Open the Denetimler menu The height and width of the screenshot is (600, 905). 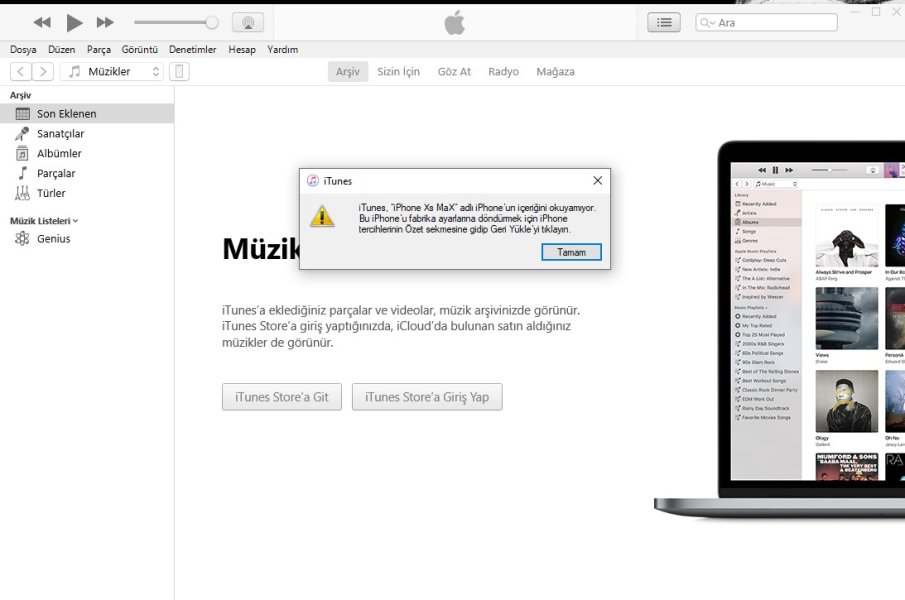[x=192, y=49]
